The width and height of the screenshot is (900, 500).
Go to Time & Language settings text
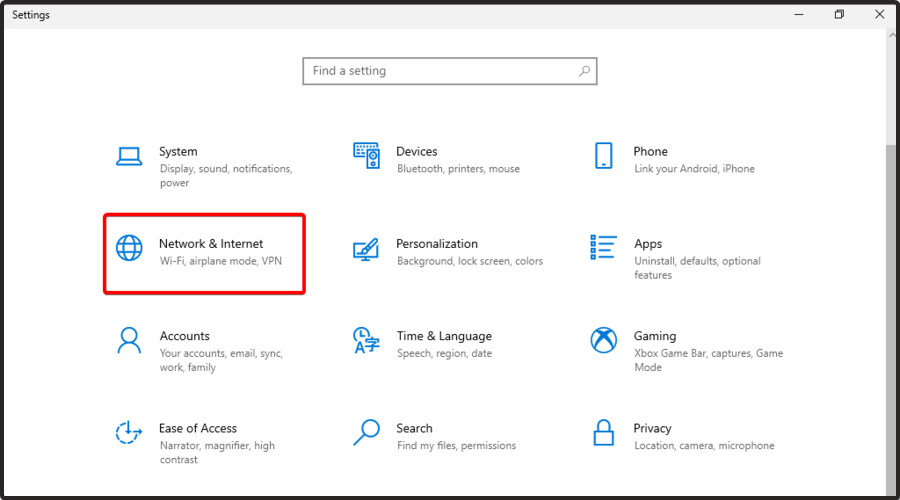coord(444,336)
